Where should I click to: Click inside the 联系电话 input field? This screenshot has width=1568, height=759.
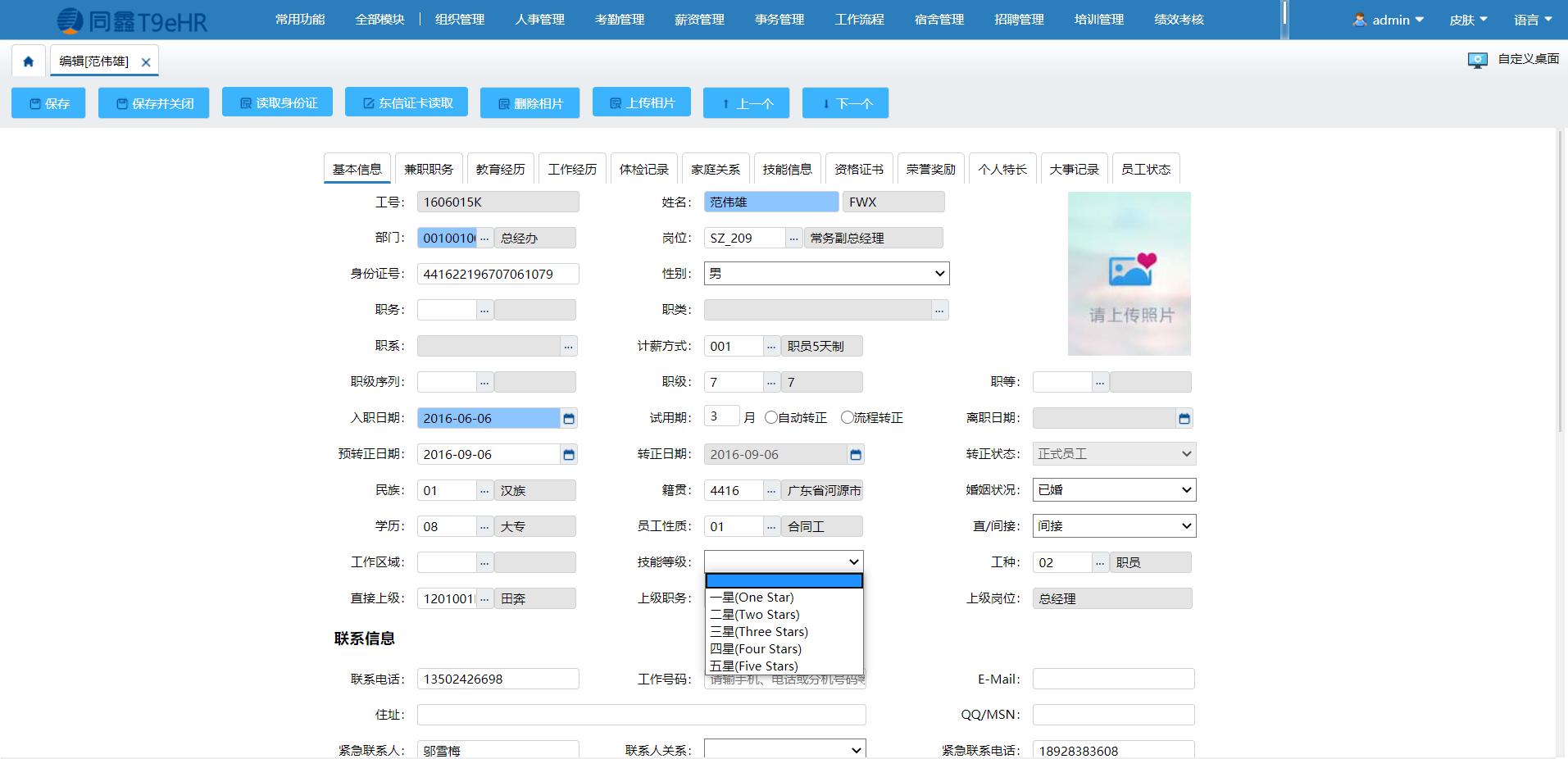tap(498, 678)
